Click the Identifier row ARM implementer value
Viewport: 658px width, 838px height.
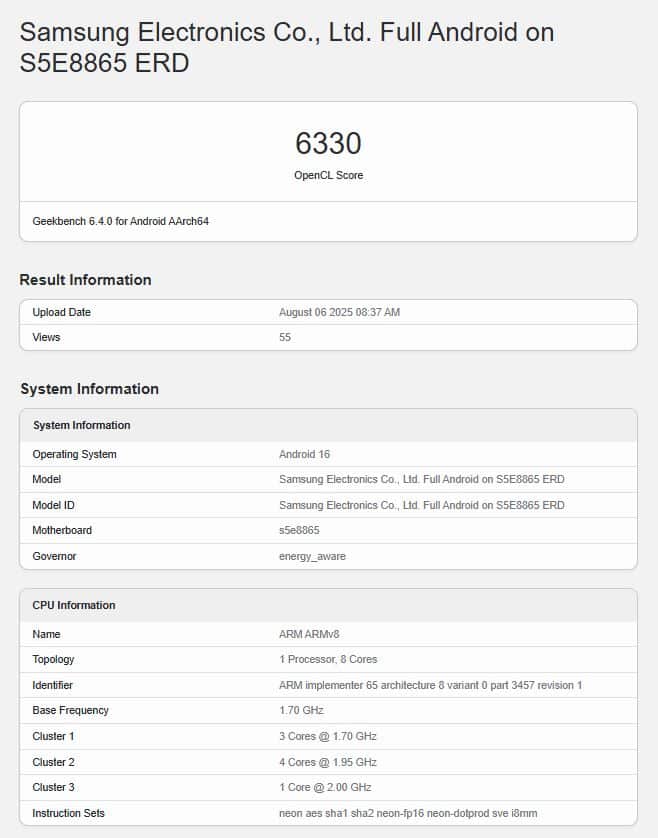click(430, 685)
